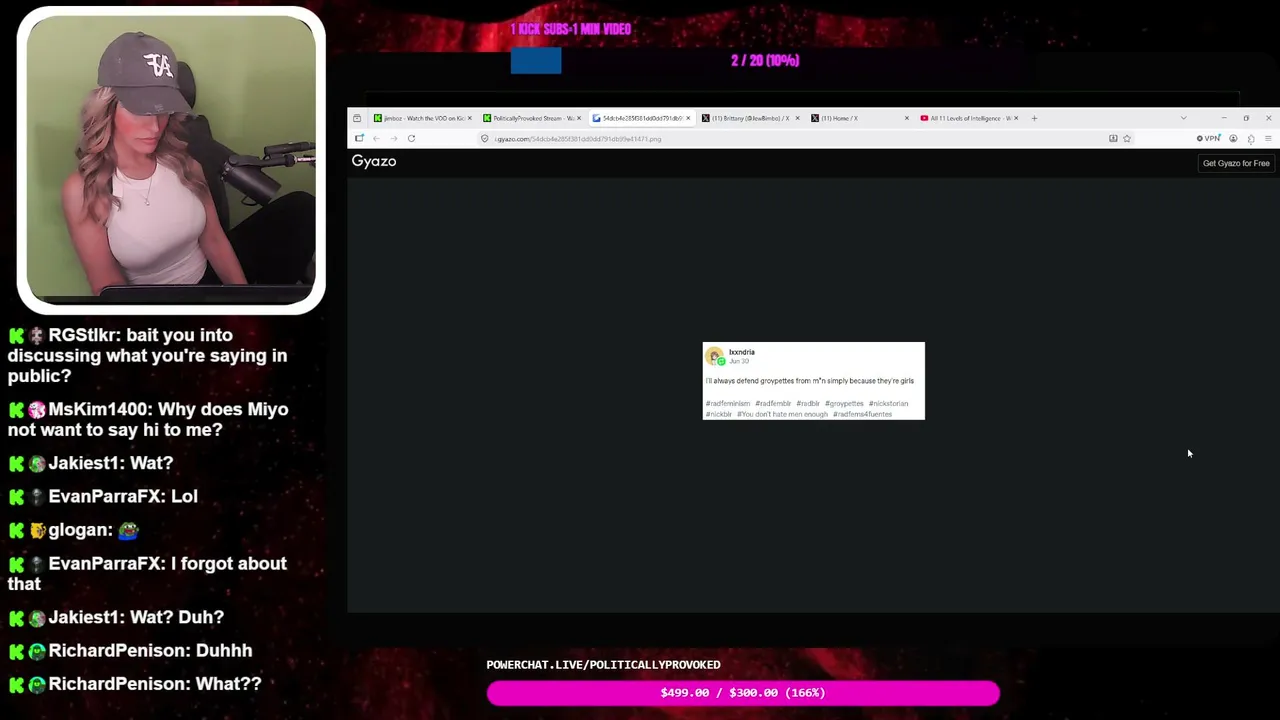
Task: Open the browser profile account icon
Action: (1233, 139)
